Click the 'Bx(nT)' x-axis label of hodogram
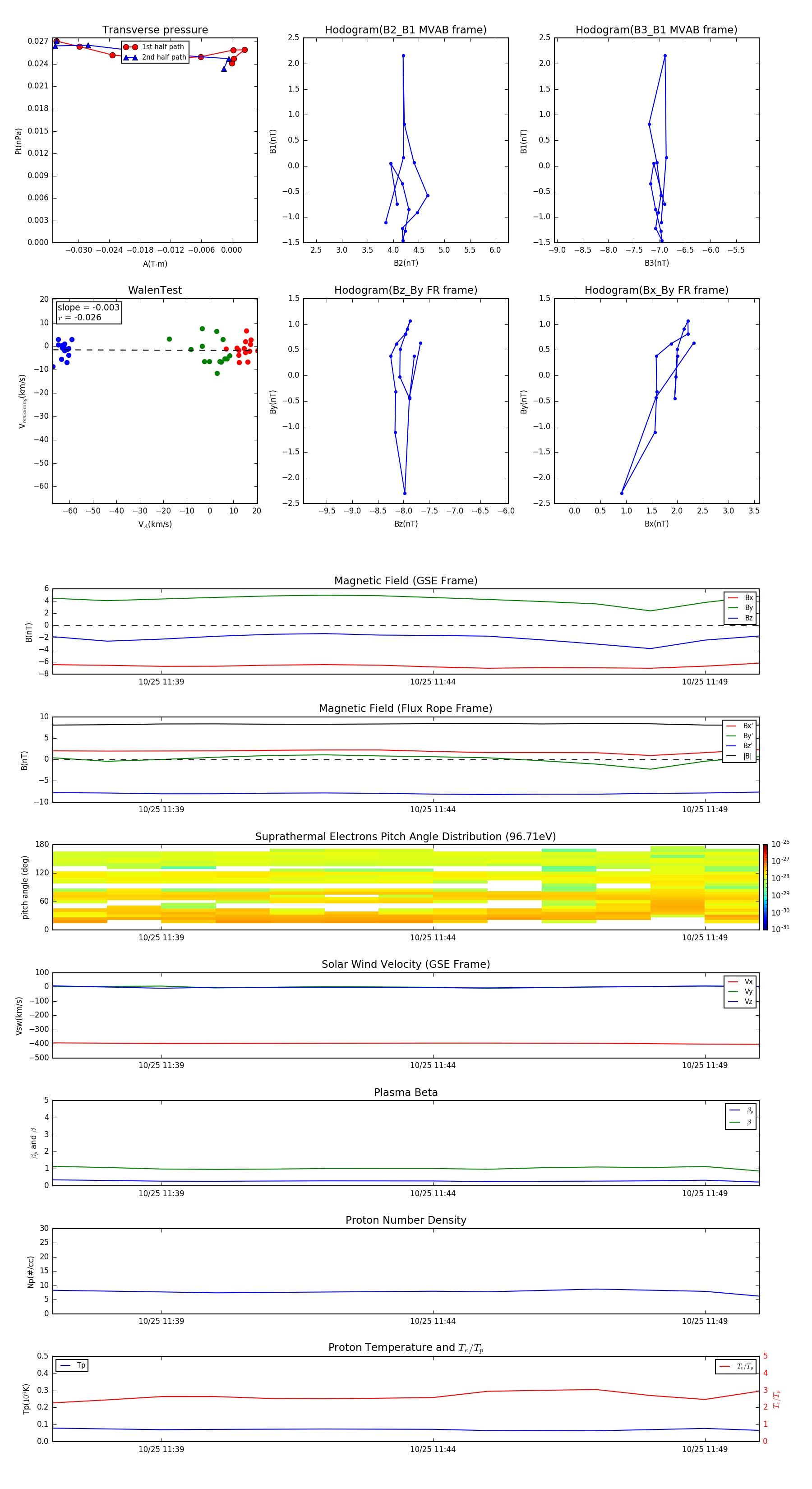The image size is (812, 1489). [x=656, y=524]
